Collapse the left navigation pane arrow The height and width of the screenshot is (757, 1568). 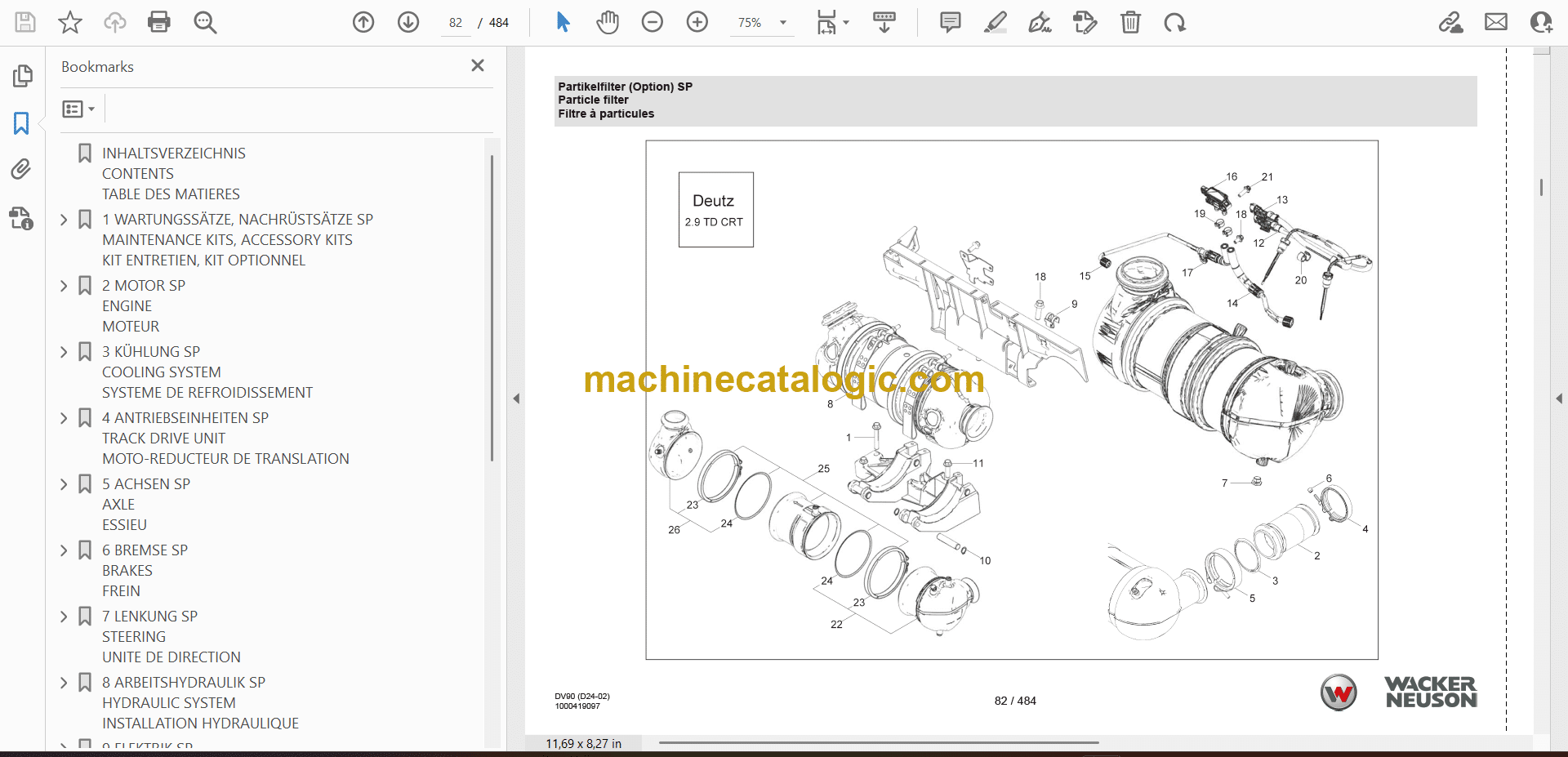[x=516, y=399]
